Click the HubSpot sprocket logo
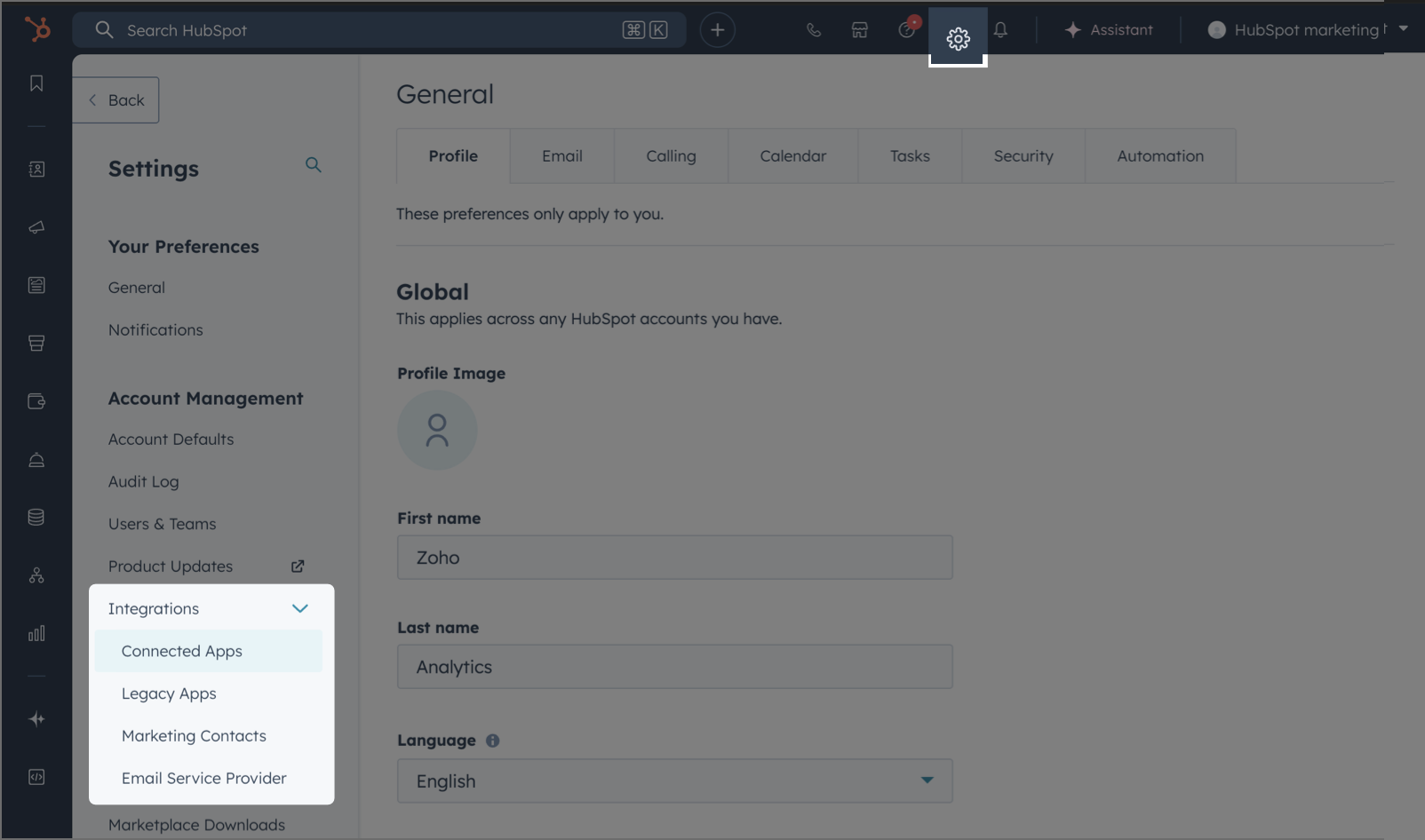The height and width of the screenshot is (840, 1425). coord(37,29)
